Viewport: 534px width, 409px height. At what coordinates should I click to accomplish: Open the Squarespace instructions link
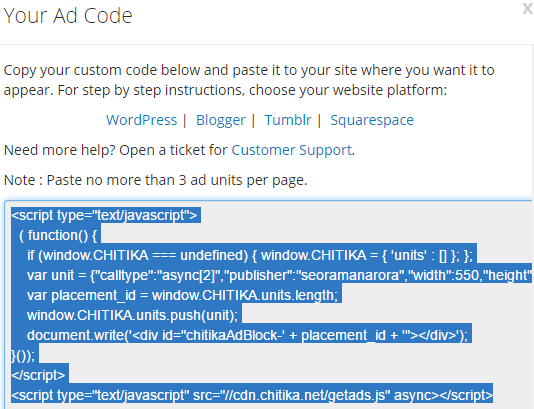point(372,121)
